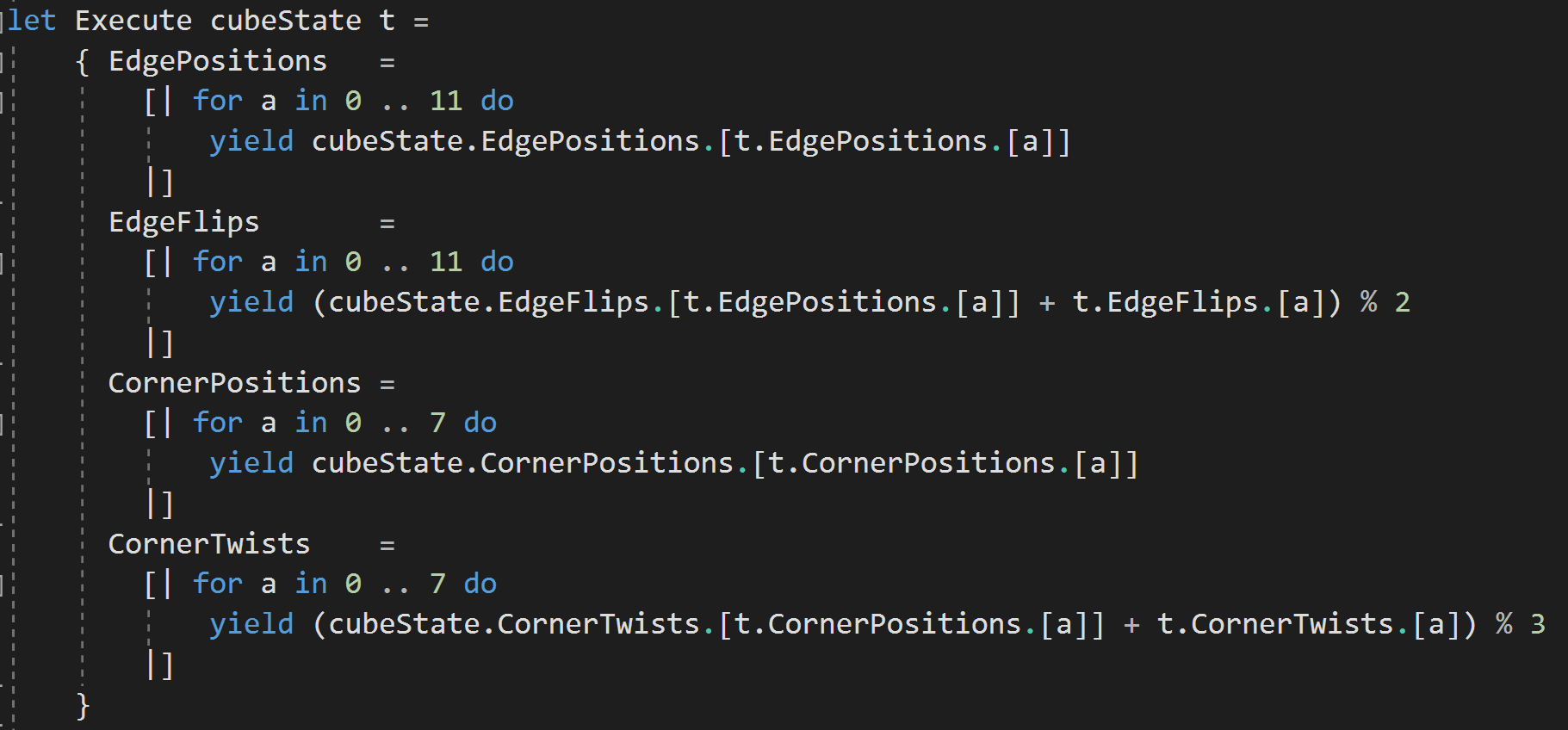
Task: Click the "yield" keyword under CornerPositions
Action: pos(251,463)
